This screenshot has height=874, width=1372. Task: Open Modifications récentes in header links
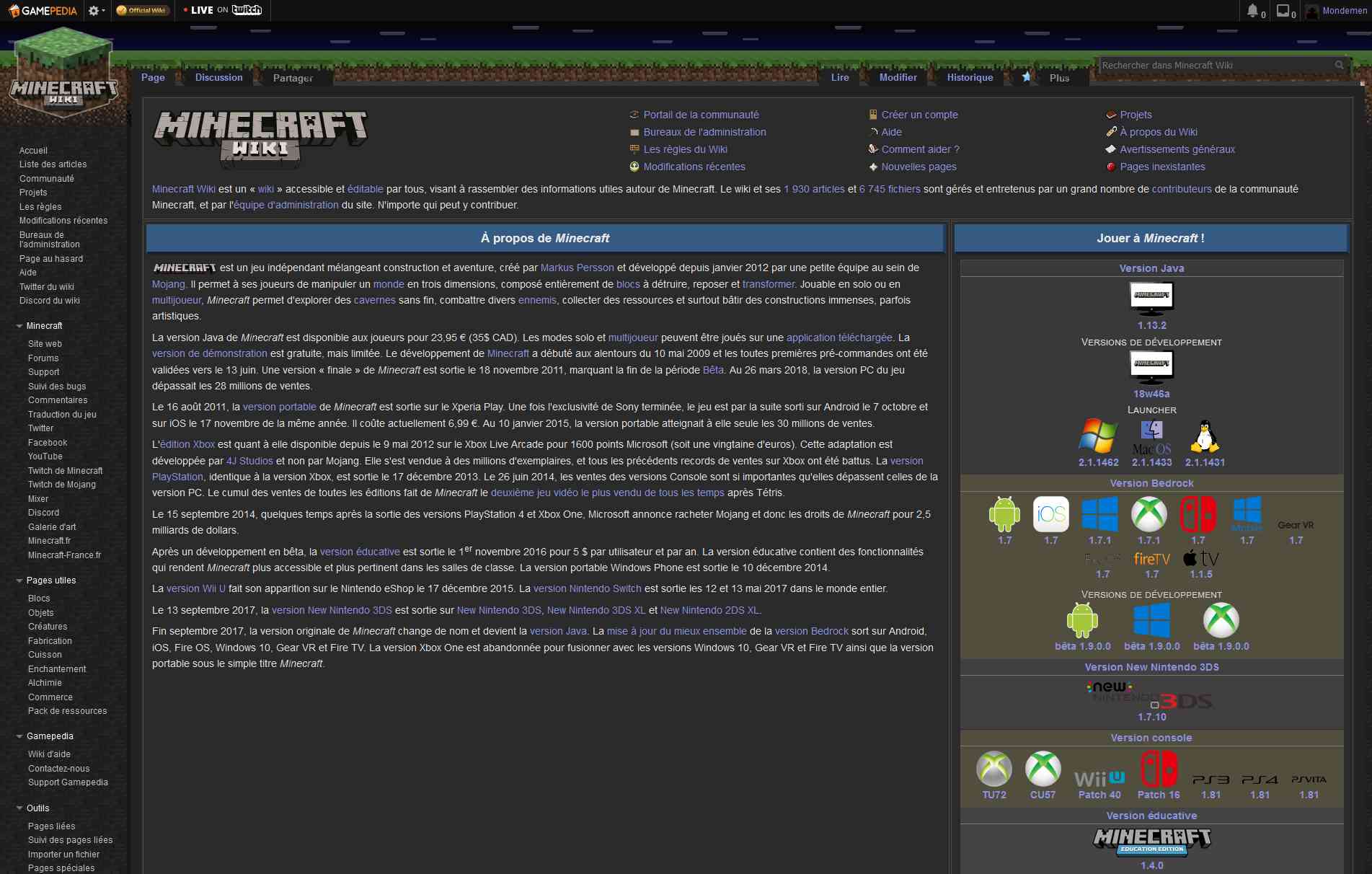[694, 167]
